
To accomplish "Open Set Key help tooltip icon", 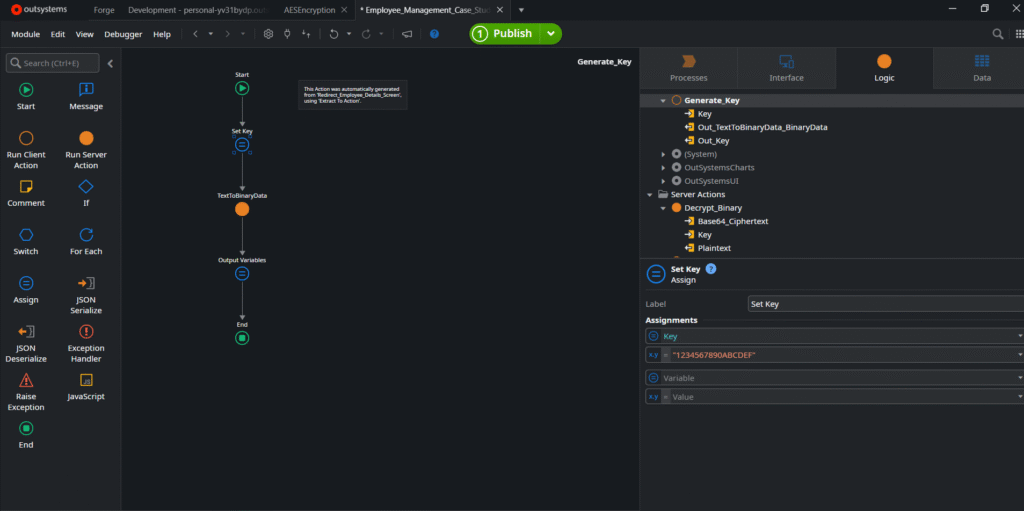I will [x=711, y=269].
